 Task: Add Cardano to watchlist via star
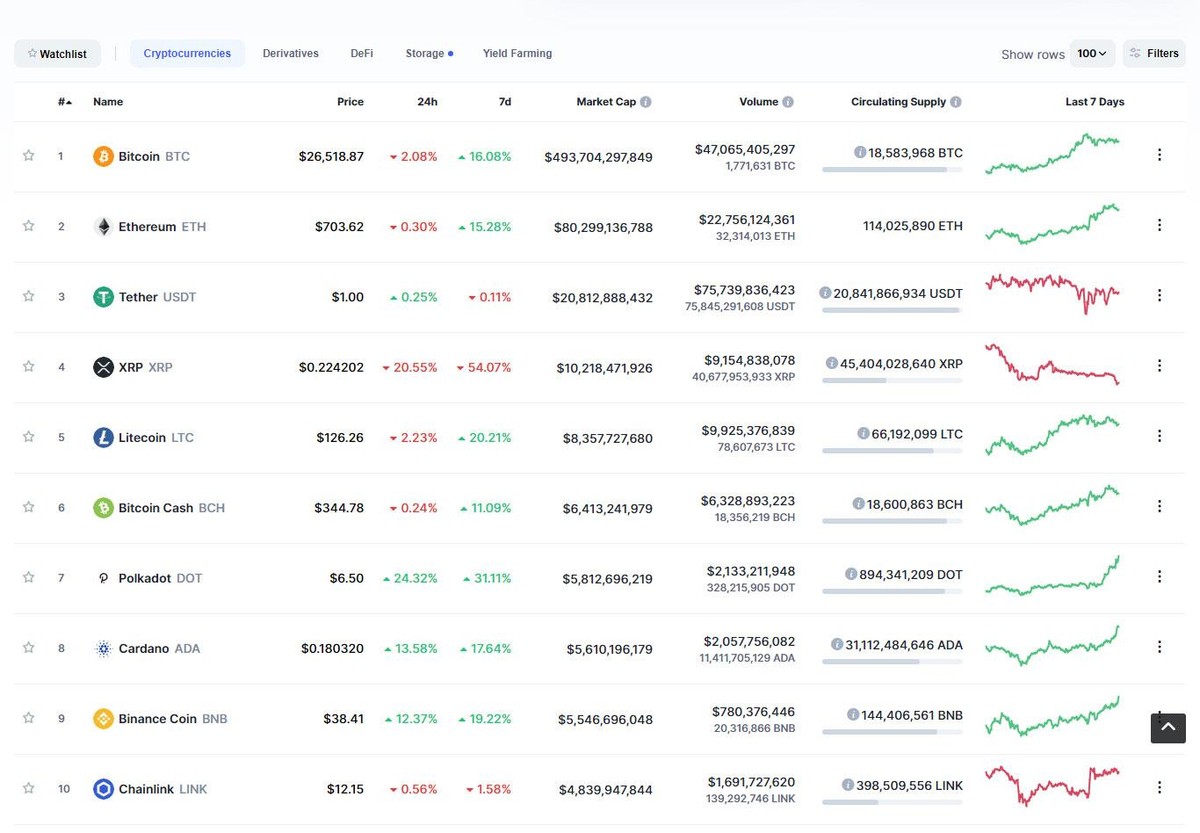point(28,648)
